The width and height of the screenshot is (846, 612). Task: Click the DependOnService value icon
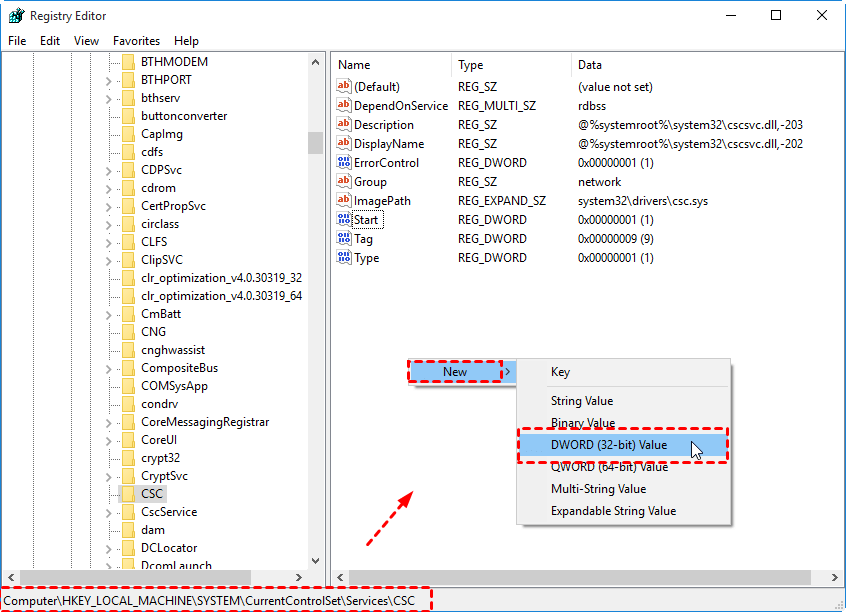click(344, 105)
